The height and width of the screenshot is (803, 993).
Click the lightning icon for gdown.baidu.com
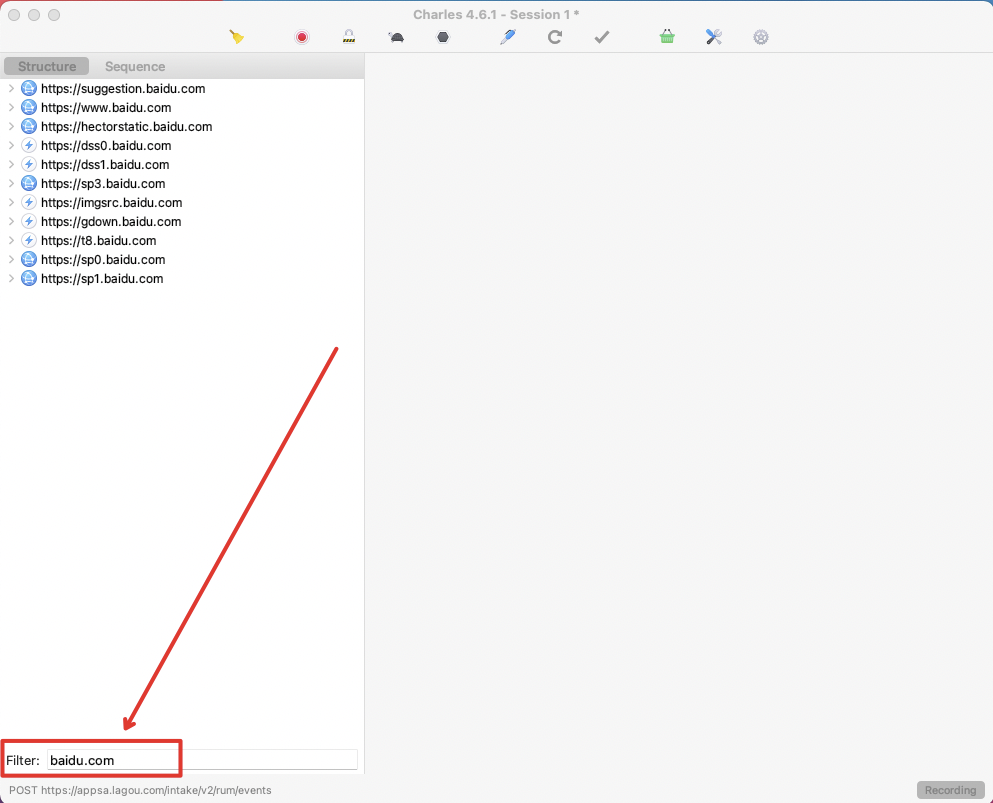[28, 222]
